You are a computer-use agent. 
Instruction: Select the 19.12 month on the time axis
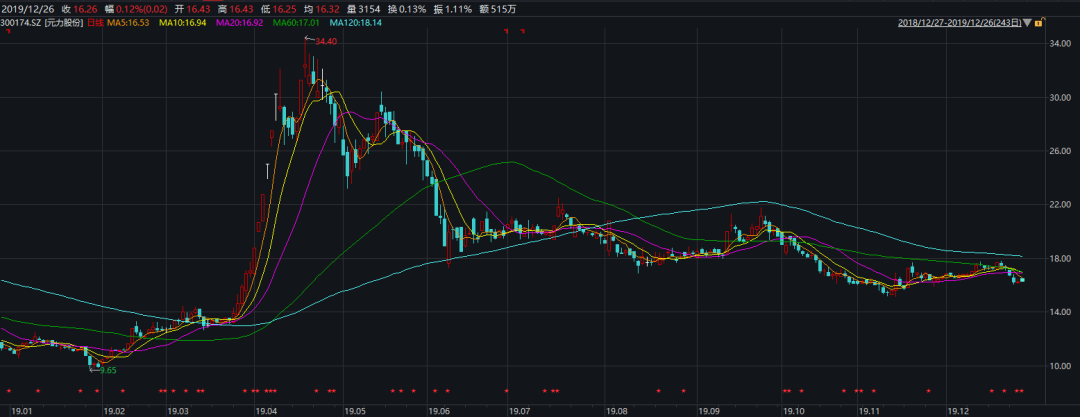pos(958,410)
